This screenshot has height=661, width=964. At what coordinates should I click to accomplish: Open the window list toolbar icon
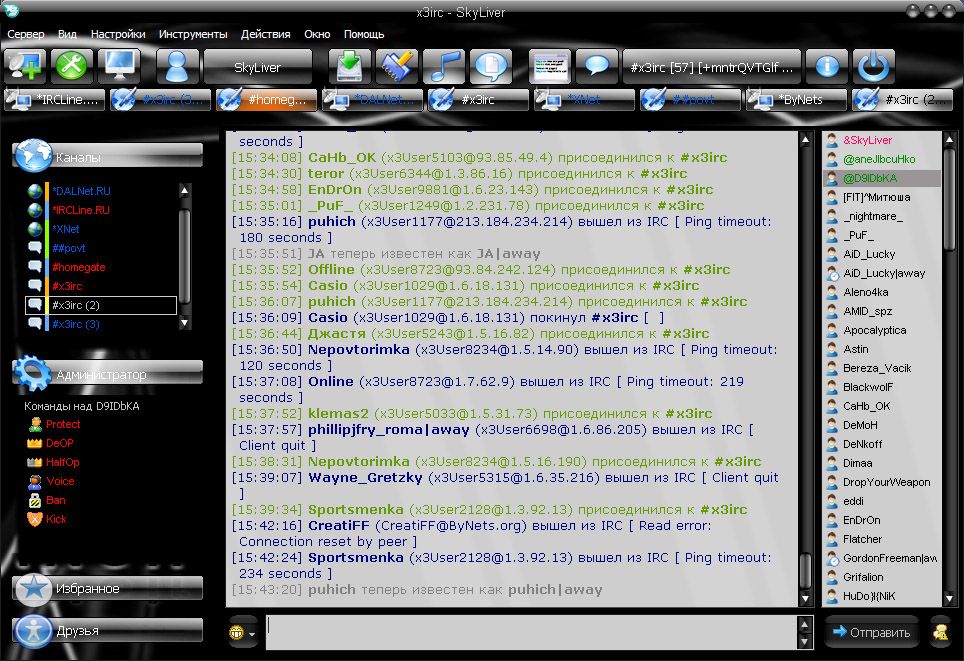tap(550, 66)
